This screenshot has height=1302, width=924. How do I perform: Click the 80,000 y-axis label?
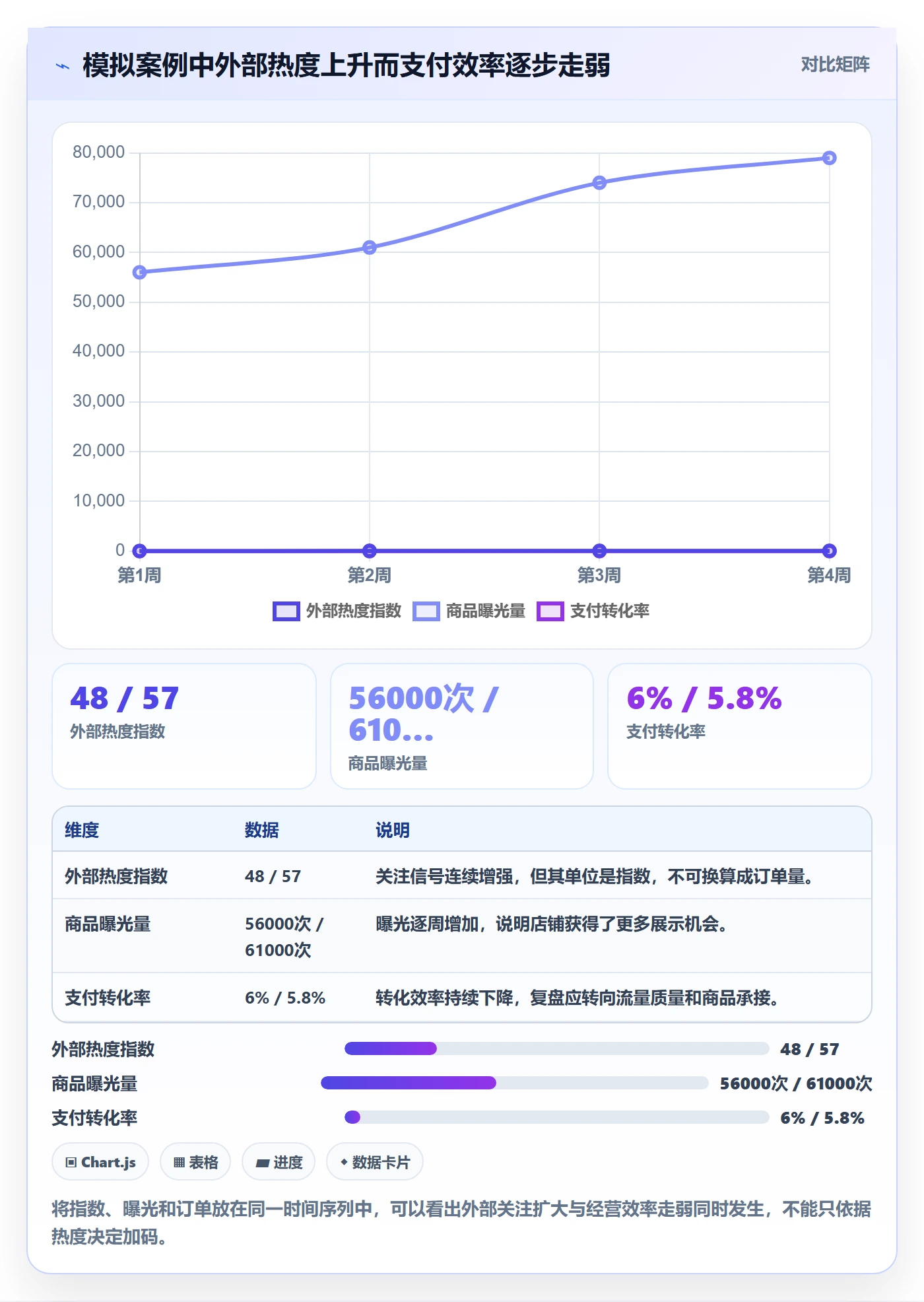point(98,152)
